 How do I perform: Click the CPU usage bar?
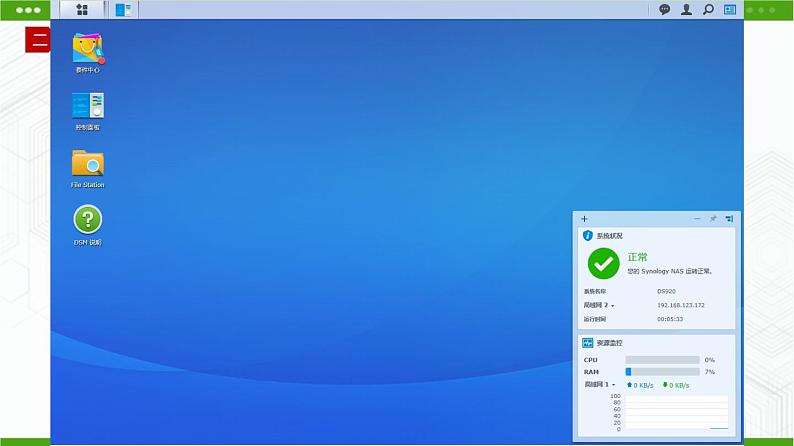pos(662,360)
